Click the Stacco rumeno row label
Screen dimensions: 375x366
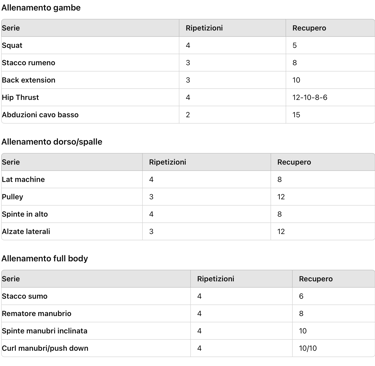pos(90,63)
